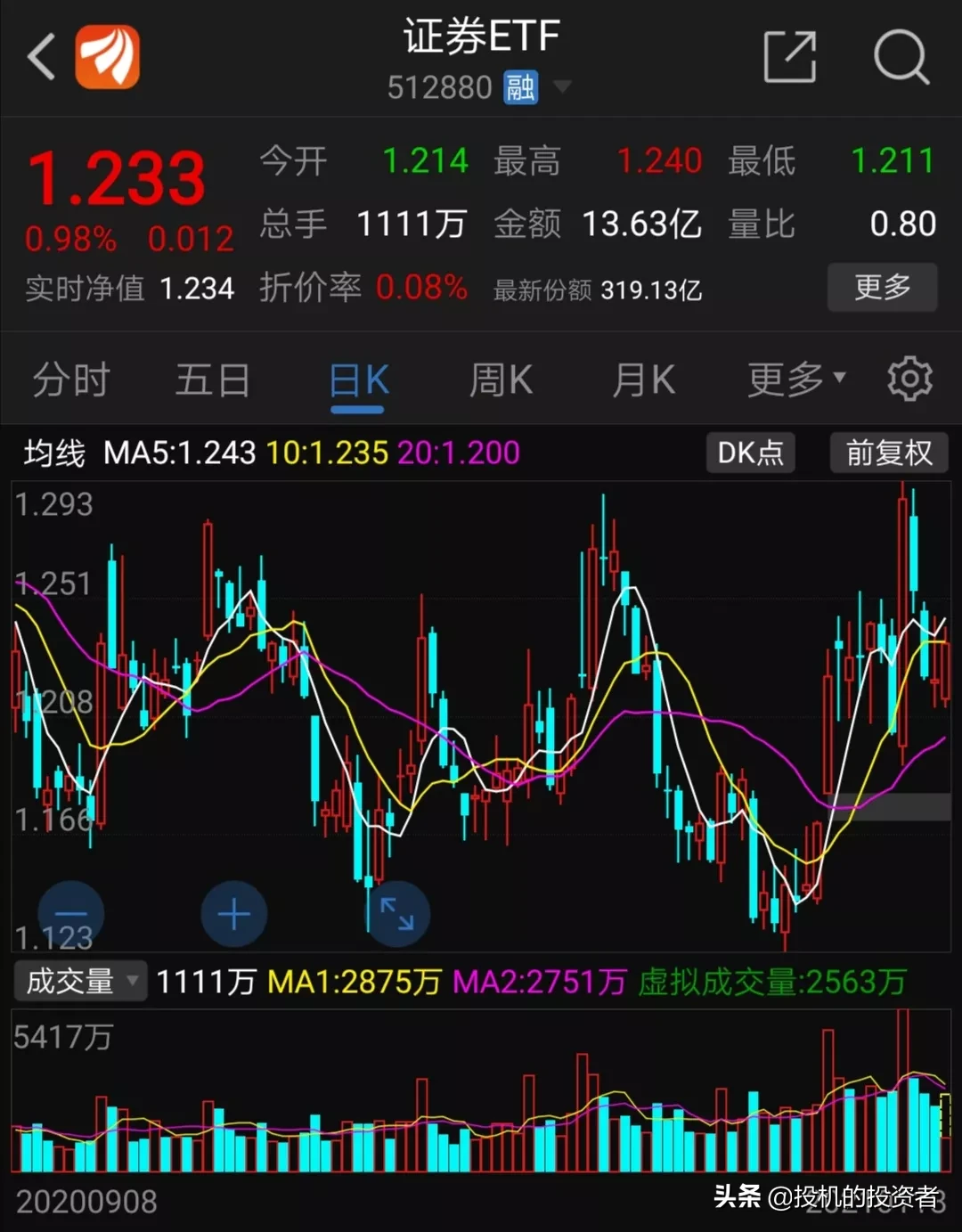Open the search magnifier icon

pos(901,57)
